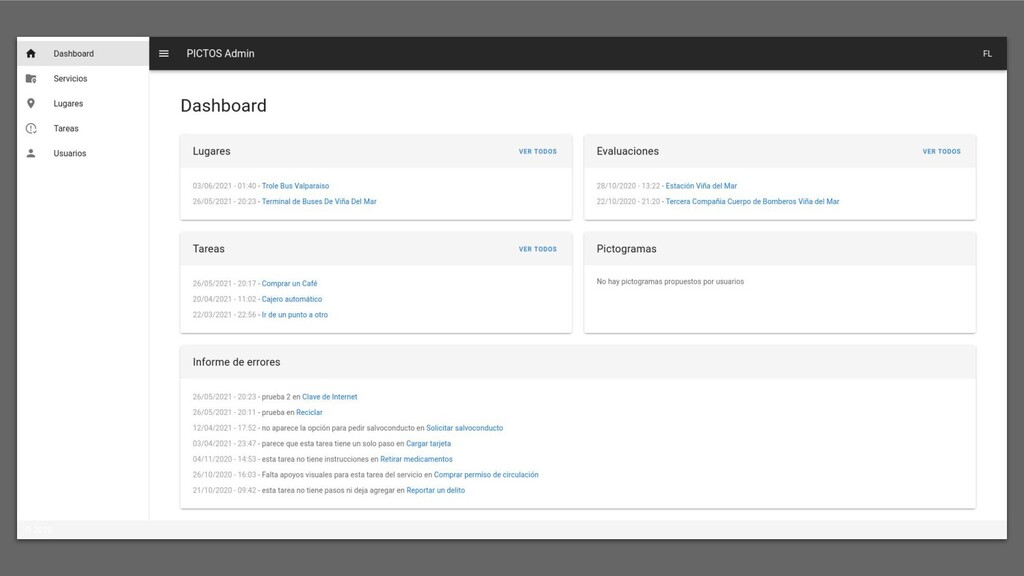This screenshot has width=1024, height=576.
Task: Click the Usuarios person icon
Action: 31,153
